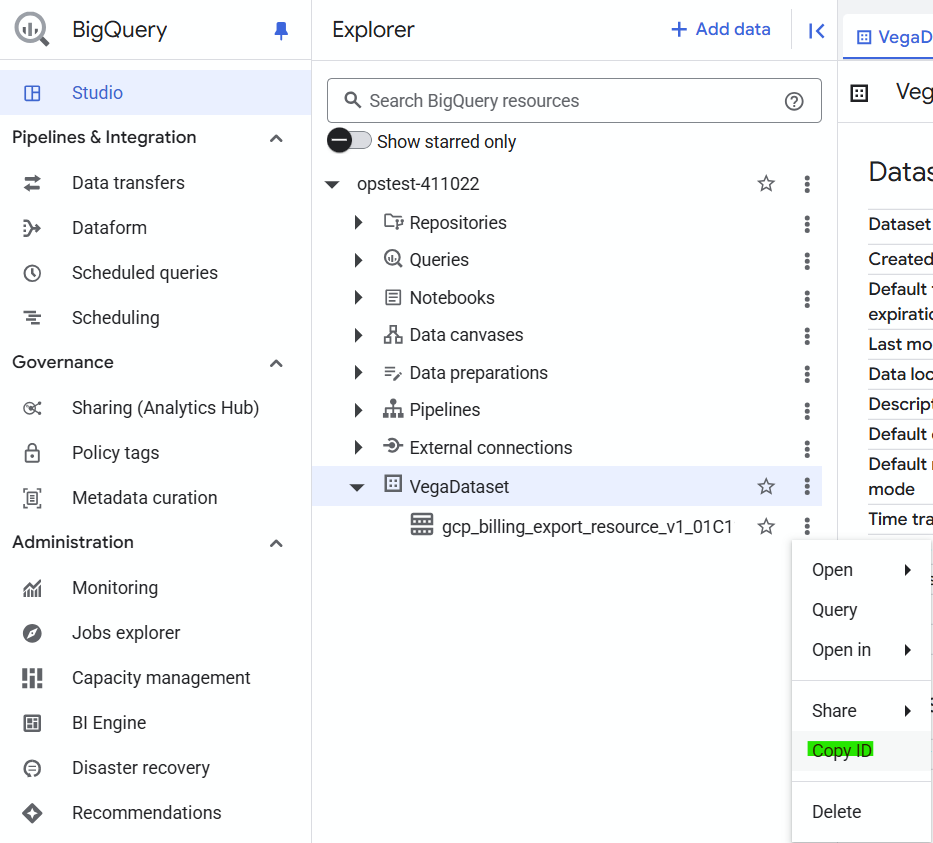Viewport: 933px width, 843px height.
Task: Switch to the VegaDataset tab
Action: (x=889, y=37)
